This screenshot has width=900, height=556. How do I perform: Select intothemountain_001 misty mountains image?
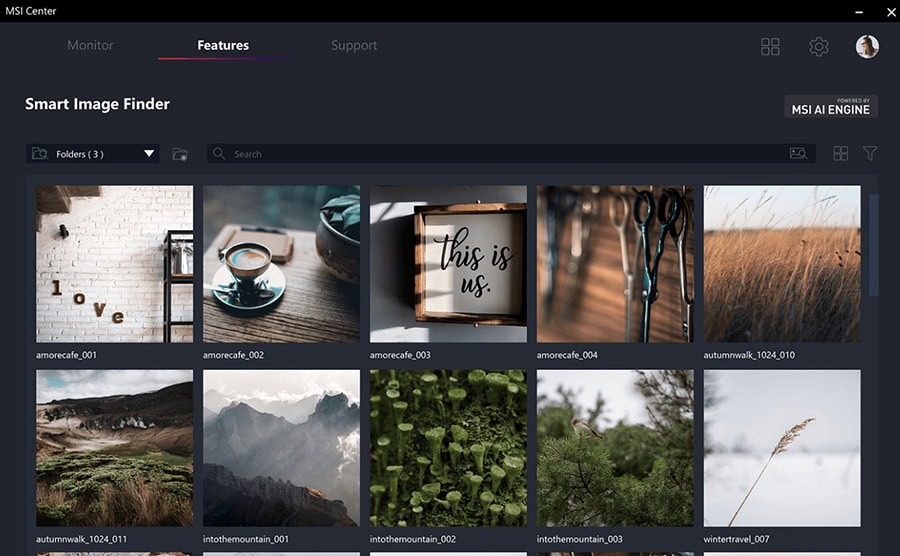tap(281, 448)
